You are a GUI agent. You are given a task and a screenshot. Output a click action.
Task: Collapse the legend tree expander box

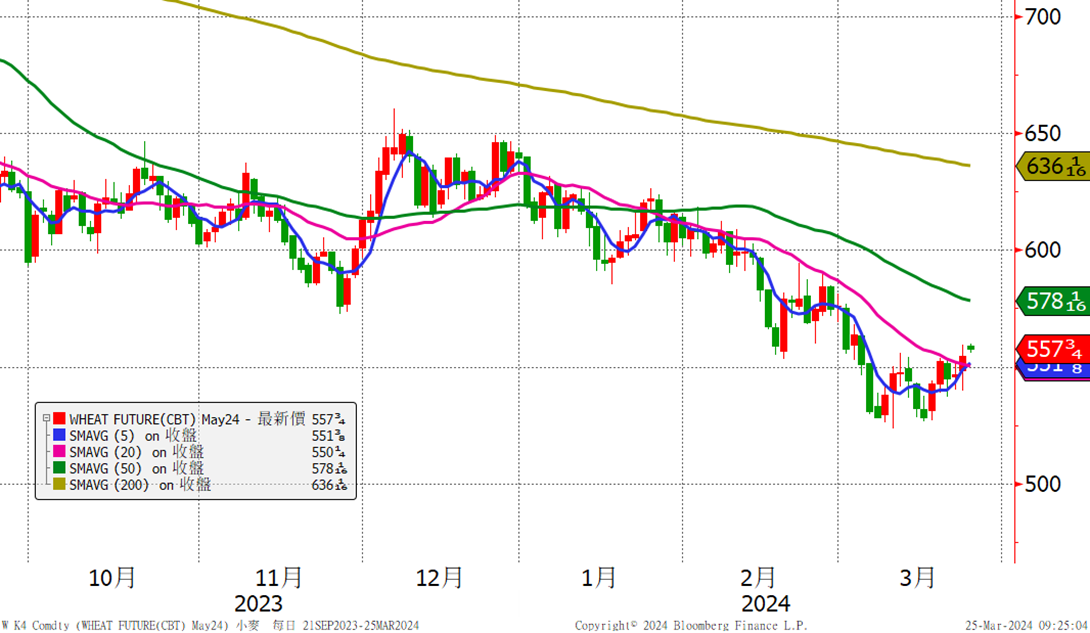tap(47, 419)
